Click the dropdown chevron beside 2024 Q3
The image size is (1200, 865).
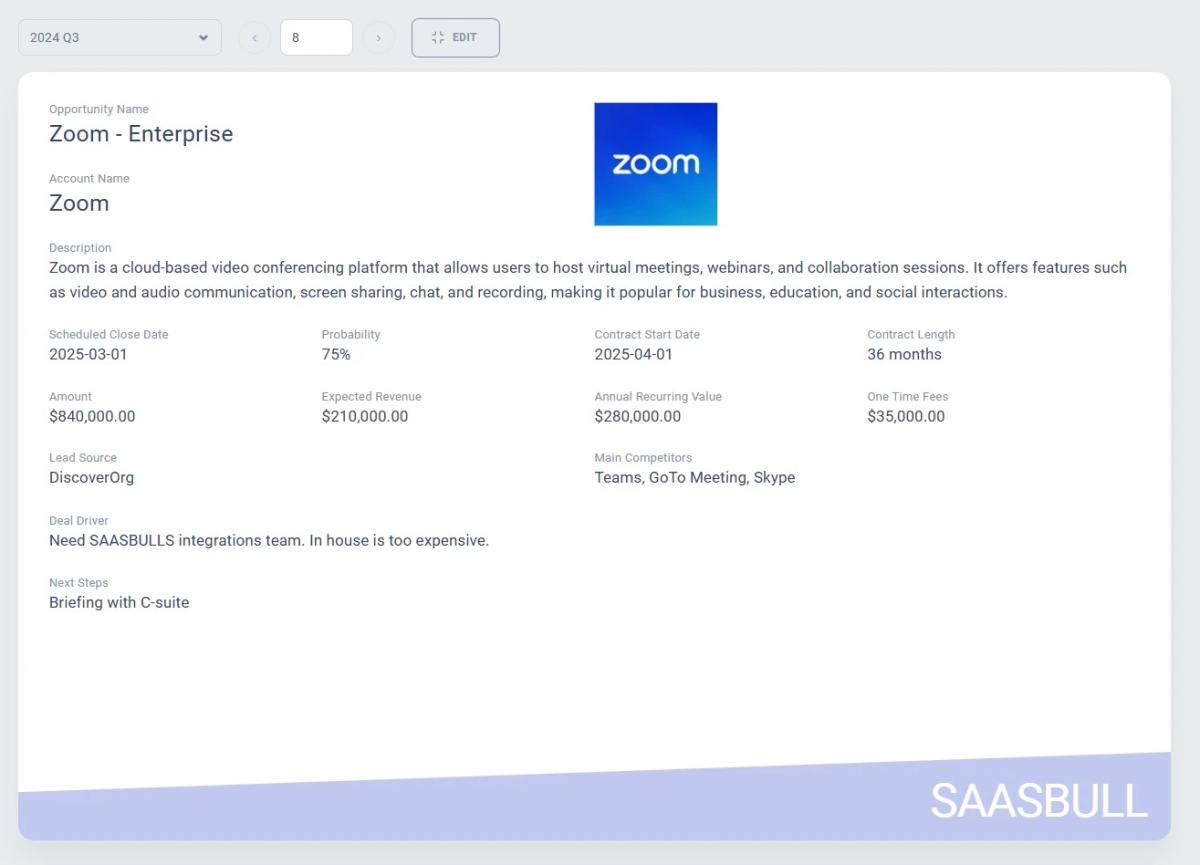pyautogui.click(x=203, y=38)
